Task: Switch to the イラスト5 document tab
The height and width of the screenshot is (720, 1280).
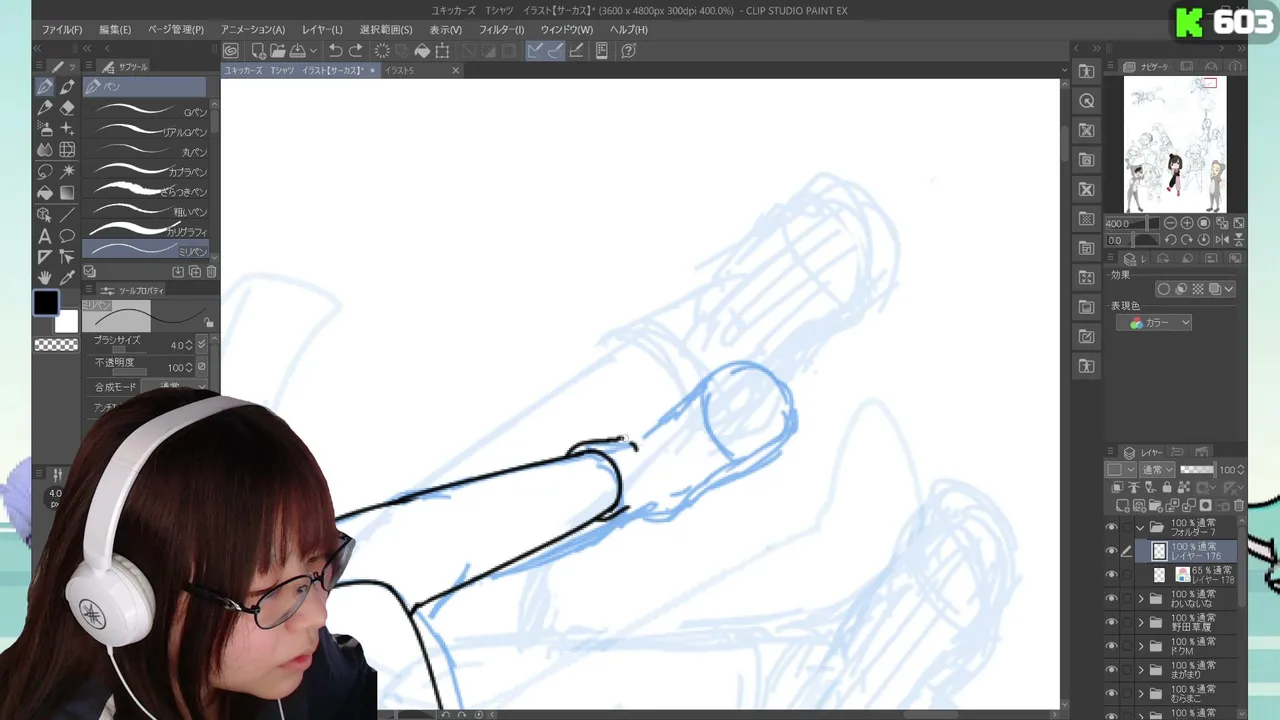Action: [x=421, y=70]
